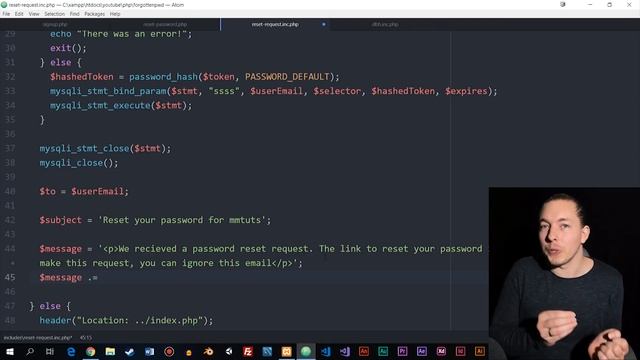Image resolution: width=640 pixels, height=360 pixels.
Task: Click PASSWORD_DEFAULT constant on line 32
Action: (x=287, y=77)
